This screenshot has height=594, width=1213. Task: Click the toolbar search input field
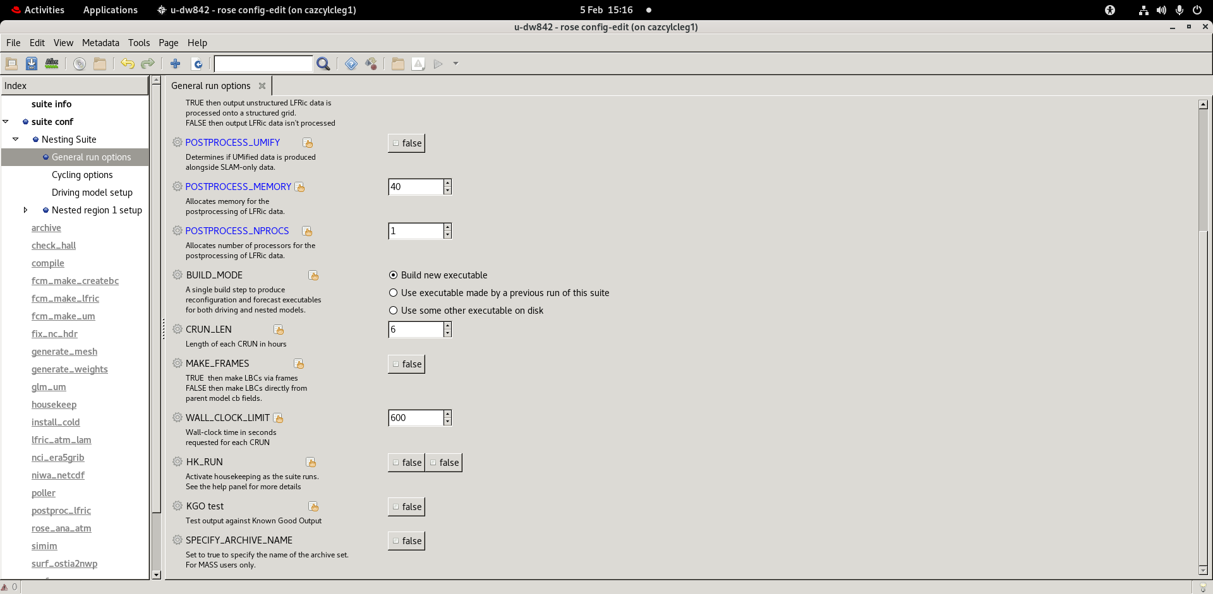click(x=263, y=64)
